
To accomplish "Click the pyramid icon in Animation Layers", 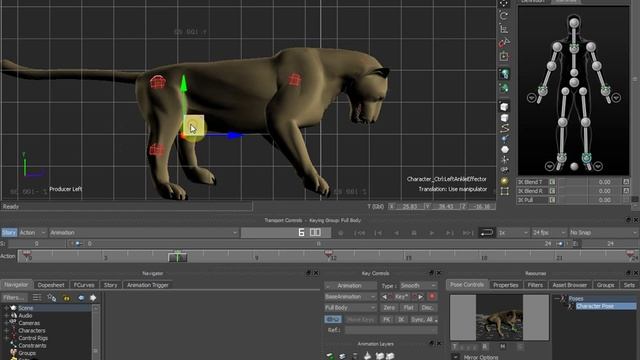I will [367, 356].
